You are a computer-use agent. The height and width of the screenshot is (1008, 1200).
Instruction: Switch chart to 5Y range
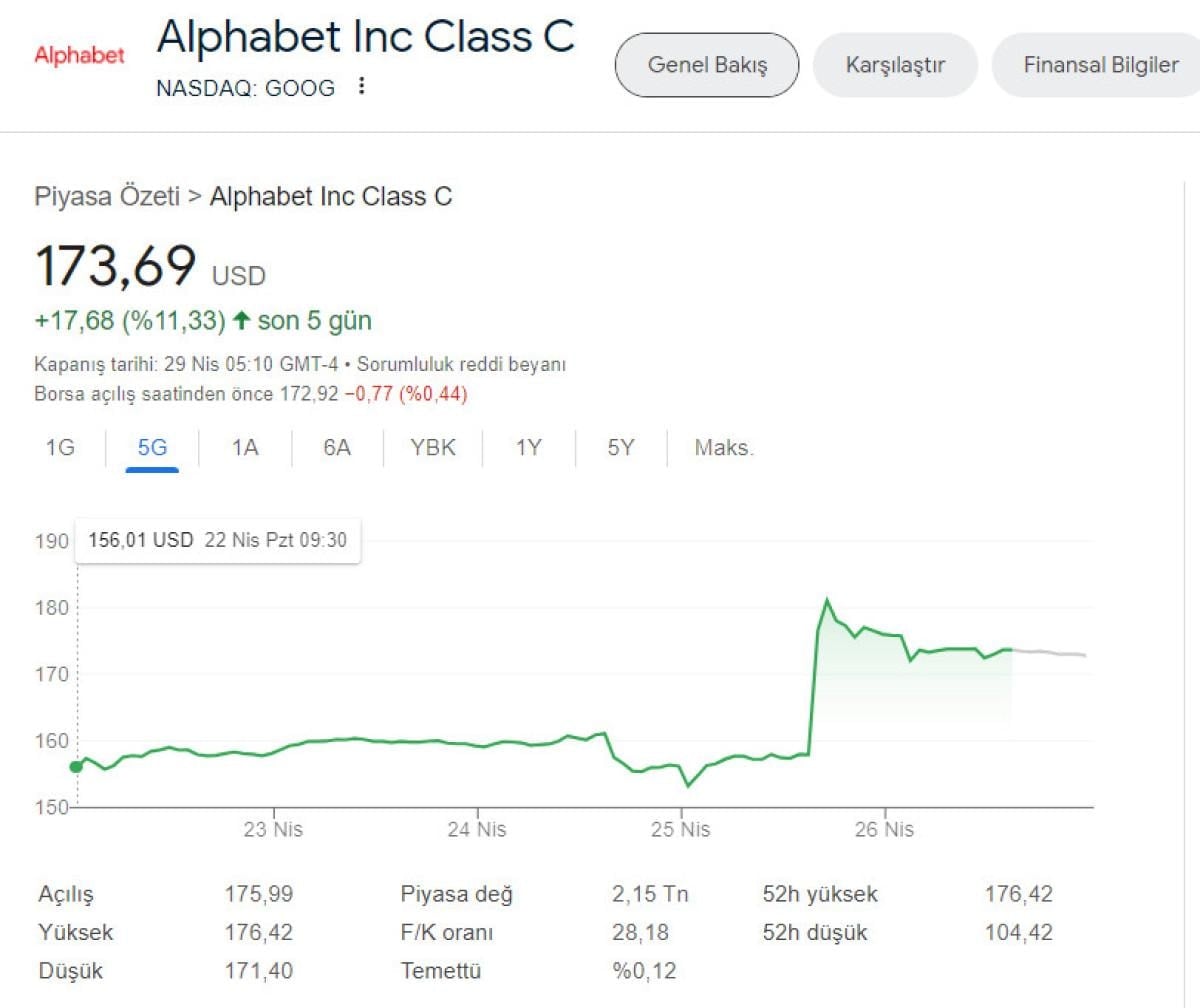[621, 448]
